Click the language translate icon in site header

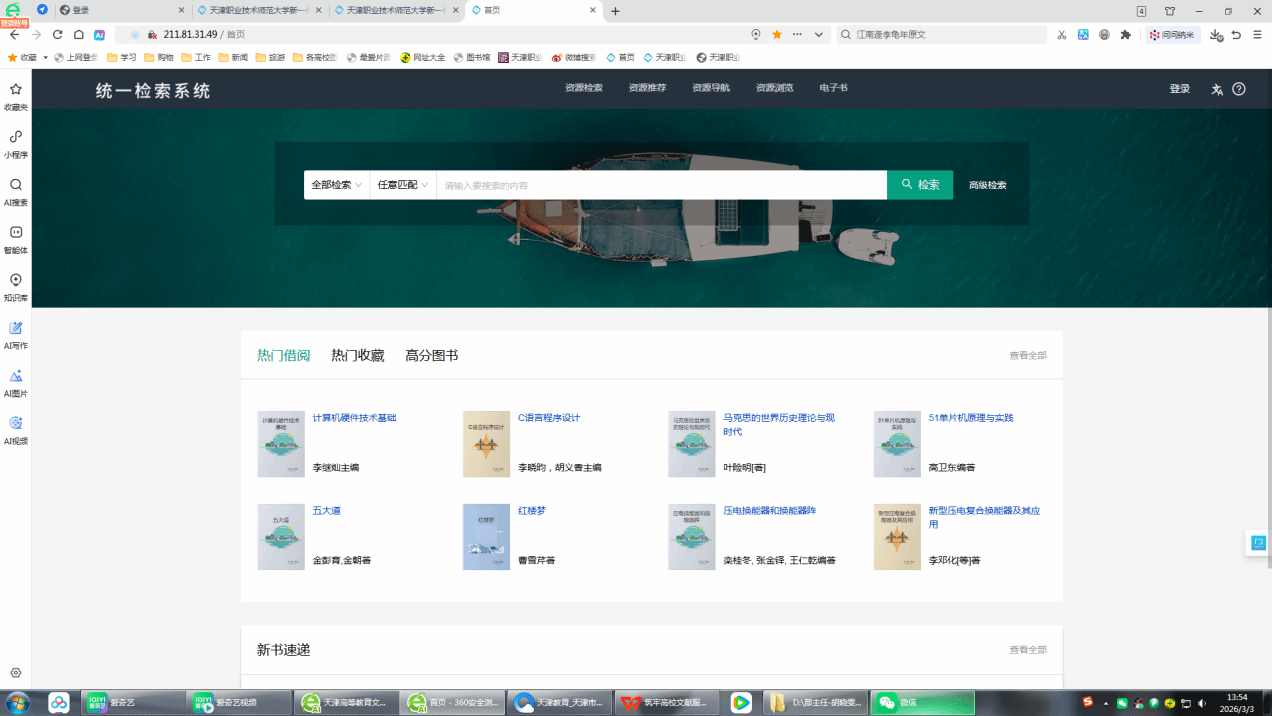tap(1217, 89)
